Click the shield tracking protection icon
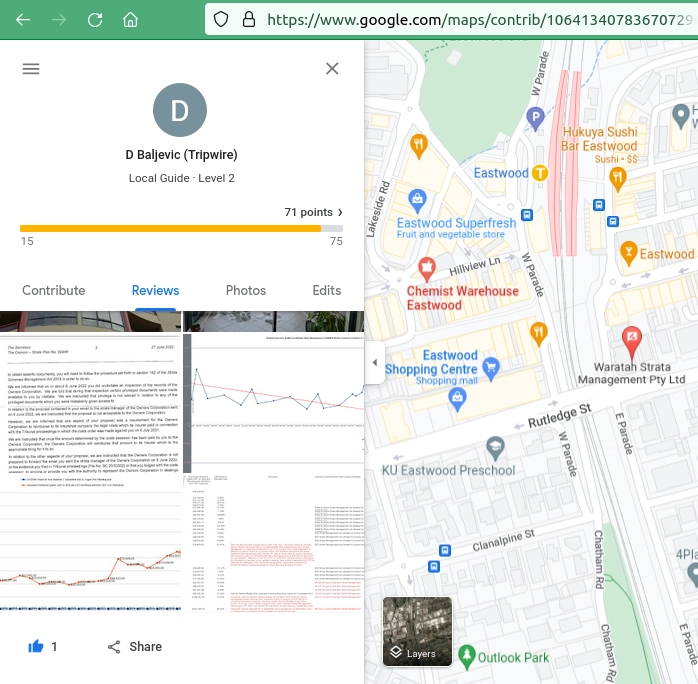The height and width of the screenshot is (684, 698). (221, 20)
